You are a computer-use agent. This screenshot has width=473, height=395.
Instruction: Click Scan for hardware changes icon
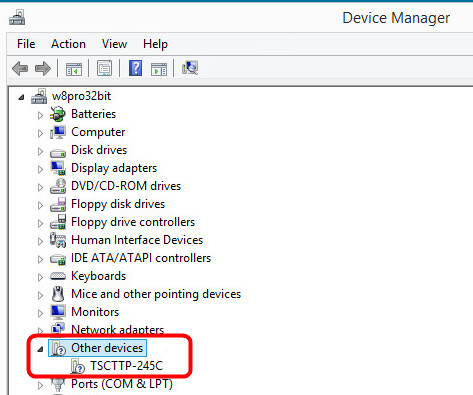tap(190, 68)
